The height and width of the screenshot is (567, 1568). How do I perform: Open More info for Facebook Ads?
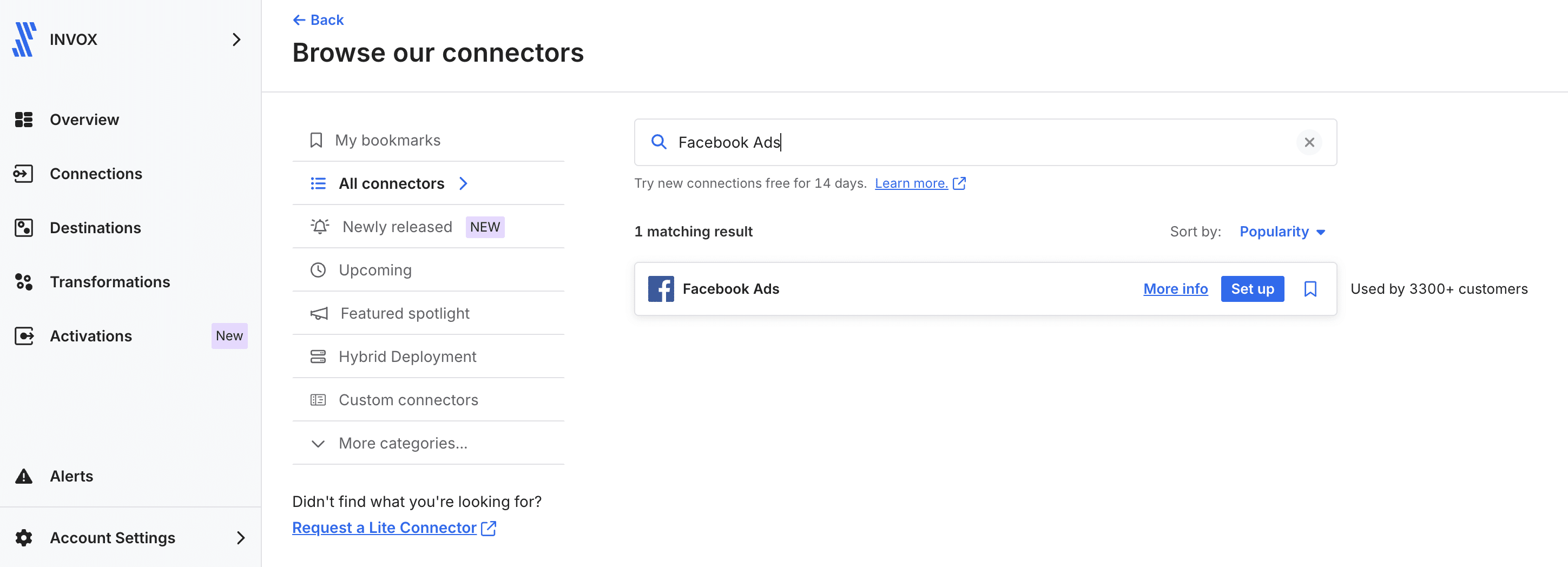[x=1175, y=289]
